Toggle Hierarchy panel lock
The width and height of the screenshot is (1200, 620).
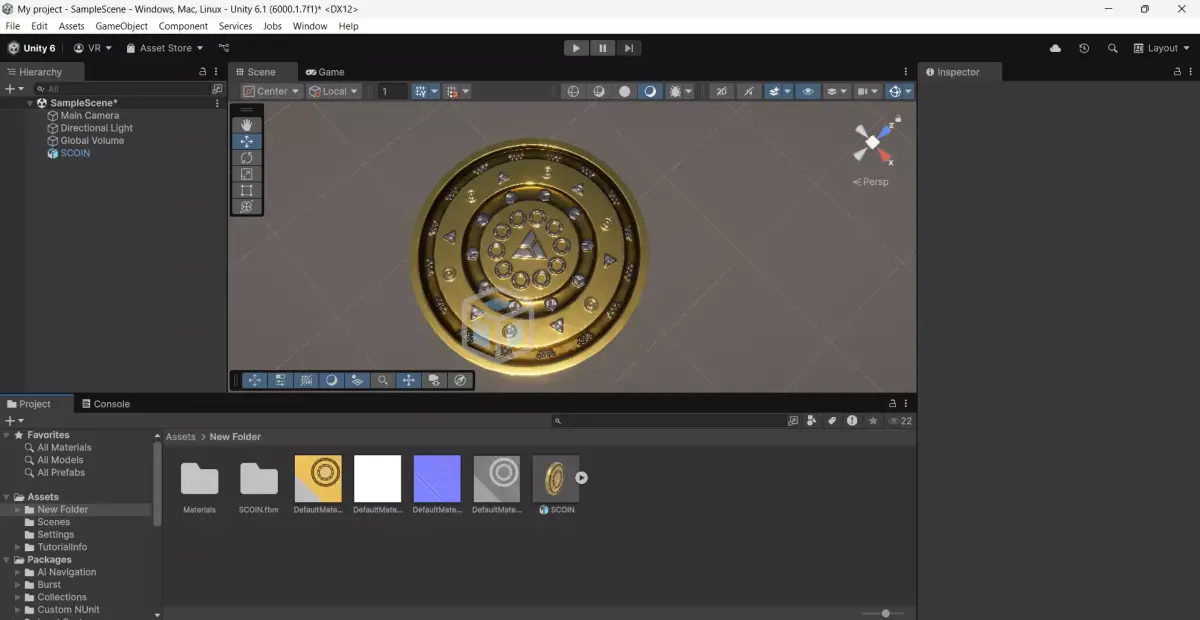[x=203, y=72]
